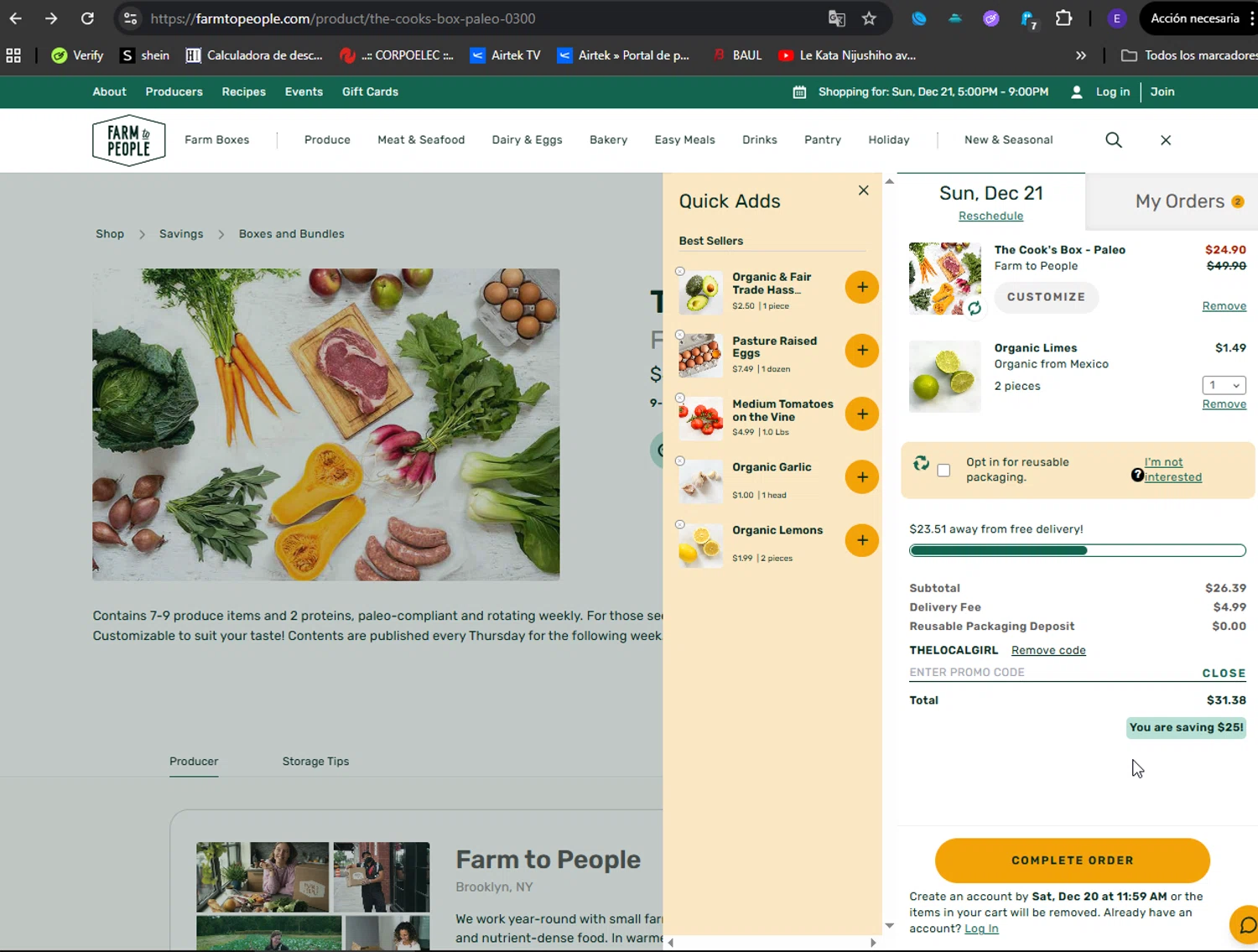
Task: Click the reusable packaging help question icon
Action: 1137,475
